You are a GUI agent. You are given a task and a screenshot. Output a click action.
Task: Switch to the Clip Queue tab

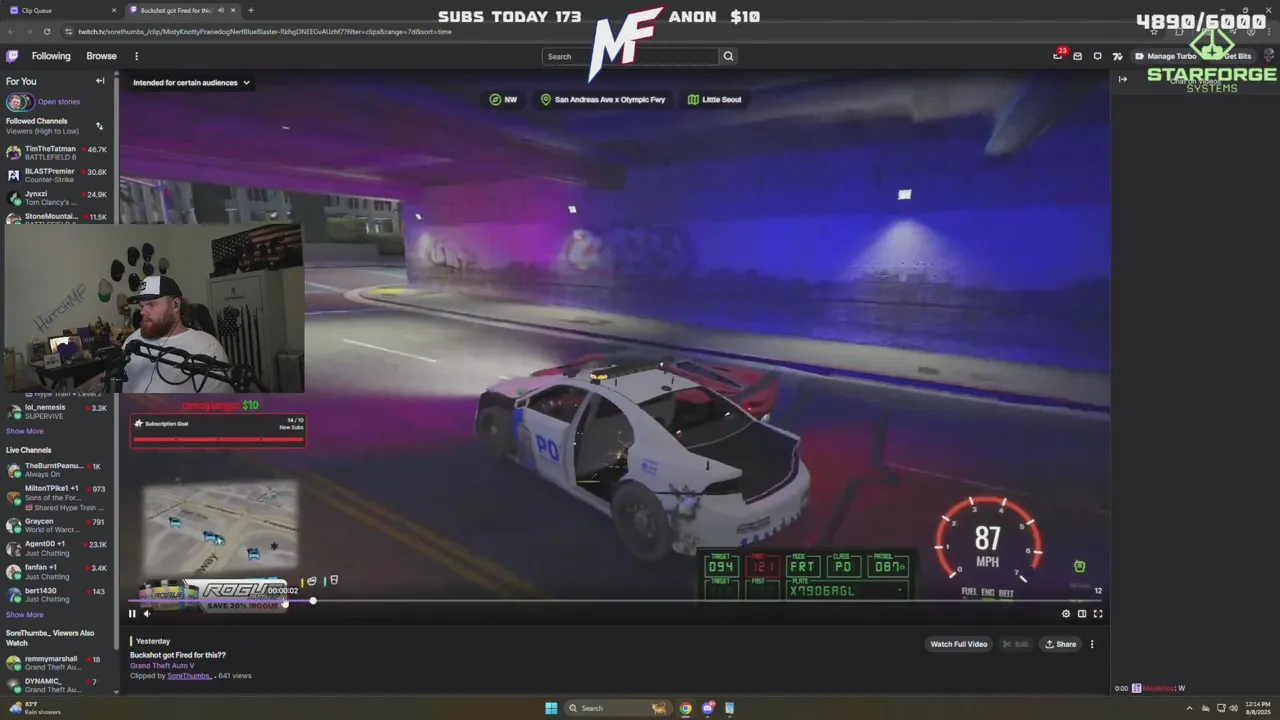[x=62, y=10]
